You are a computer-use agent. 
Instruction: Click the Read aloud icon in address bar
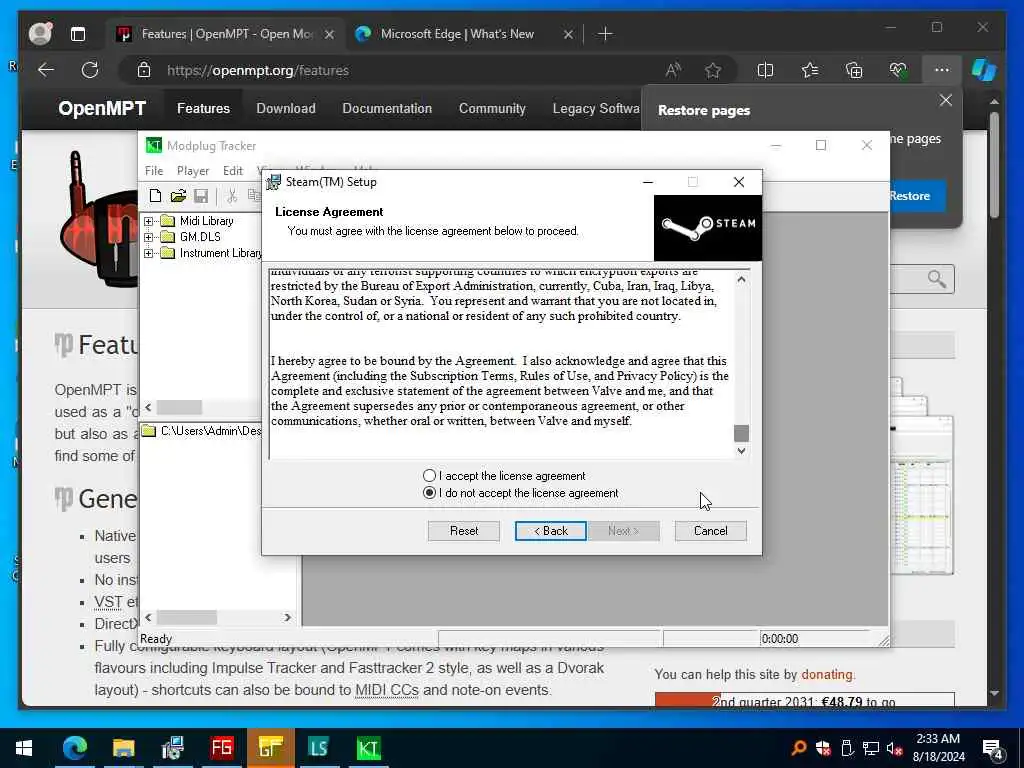[x=673, y=70]
